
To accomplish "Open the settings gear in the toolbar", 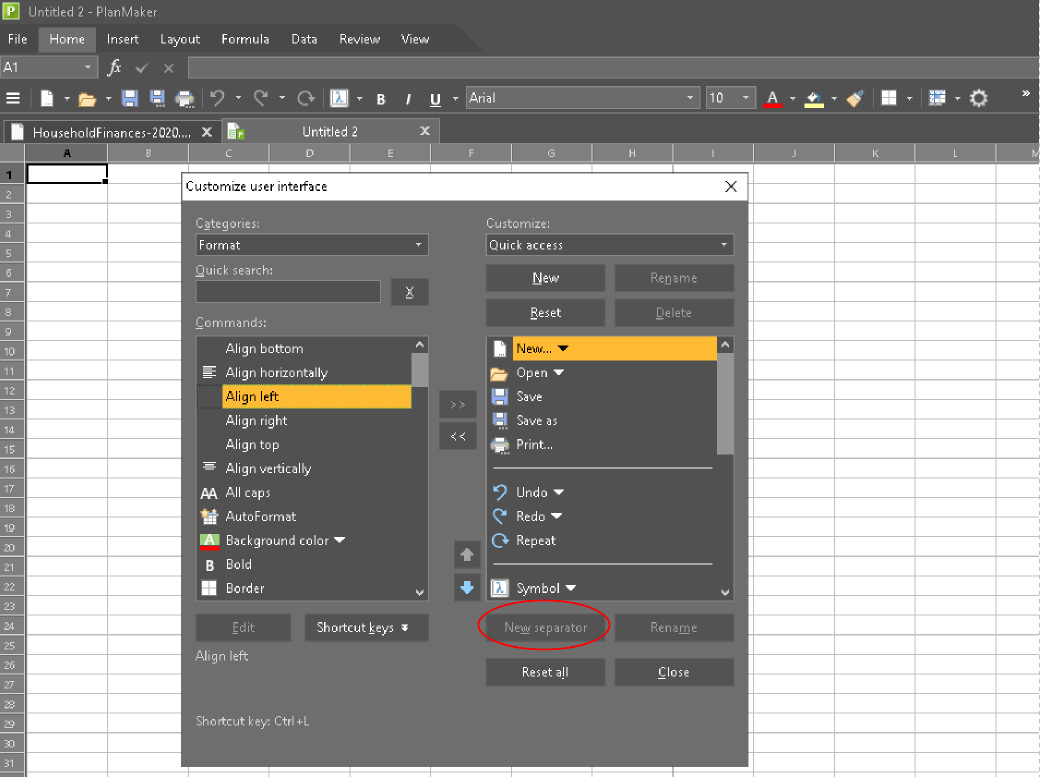I will tap(979, 98).
